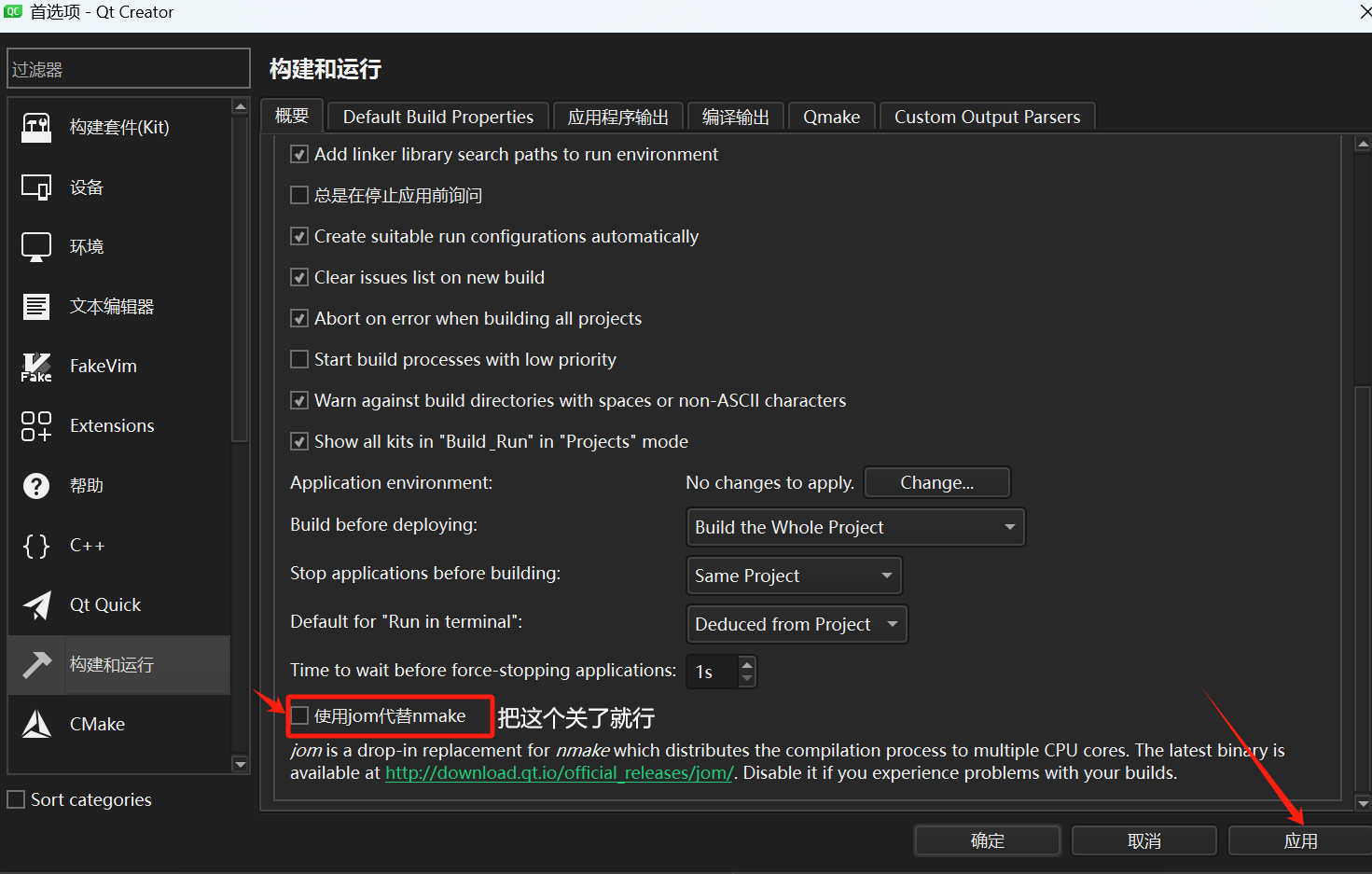Switch to 应用程序输出 tab
The height and width of the screenshot is (874, 1372).
point(618,117)
